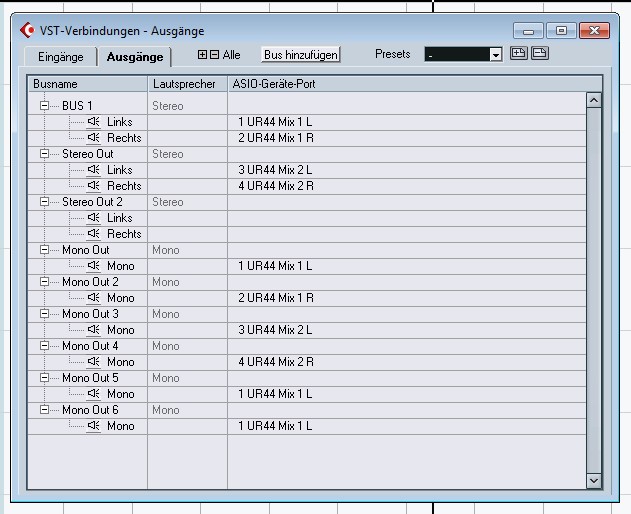Image resolution: width=631 pixels, height=514 pixels.
Task: Click the port cell of Mono Out
Action: 407,266
